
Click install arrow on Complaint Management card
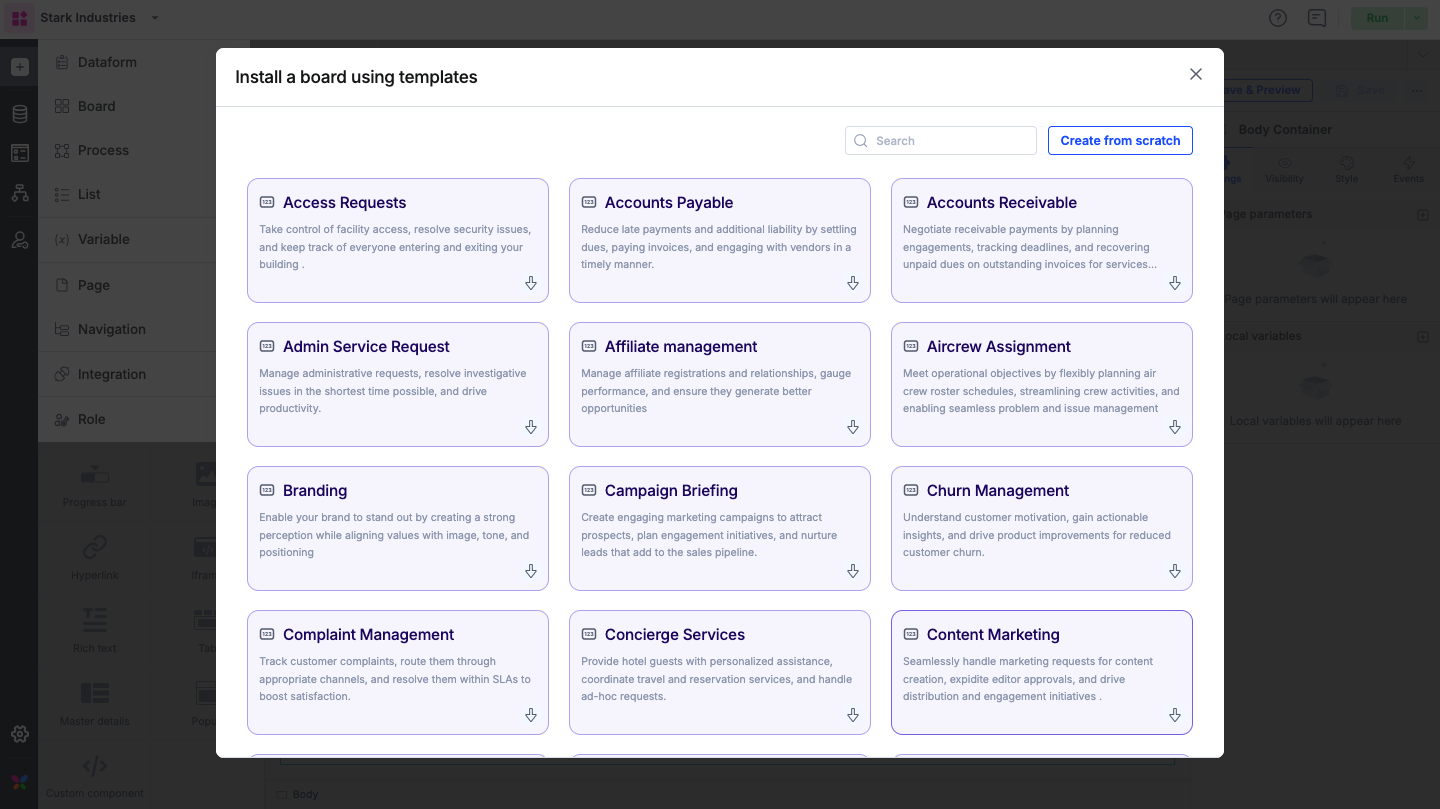point(531,716)
